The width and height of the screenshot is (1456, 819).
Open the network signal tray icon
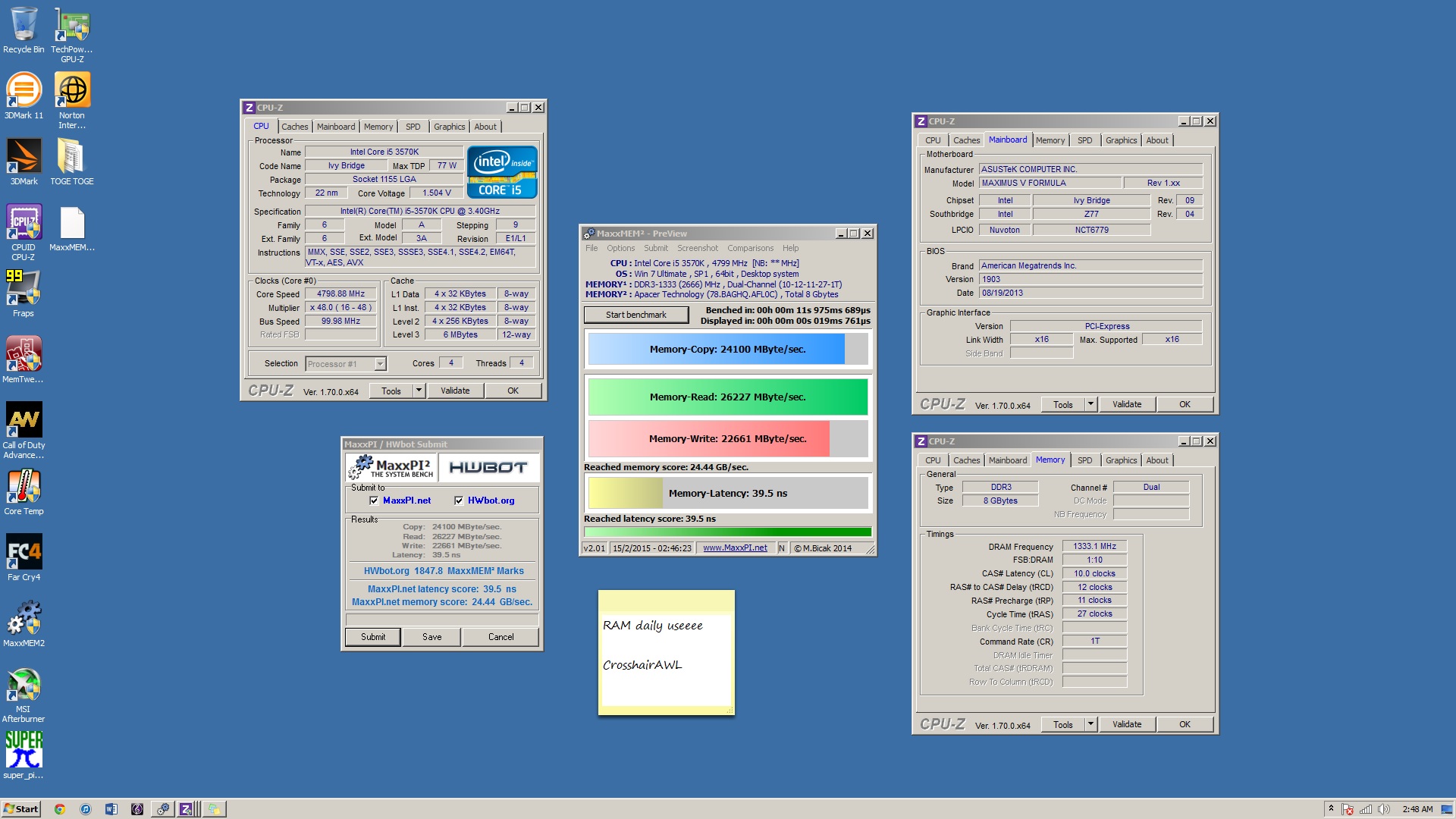(x=1366, y=809)
